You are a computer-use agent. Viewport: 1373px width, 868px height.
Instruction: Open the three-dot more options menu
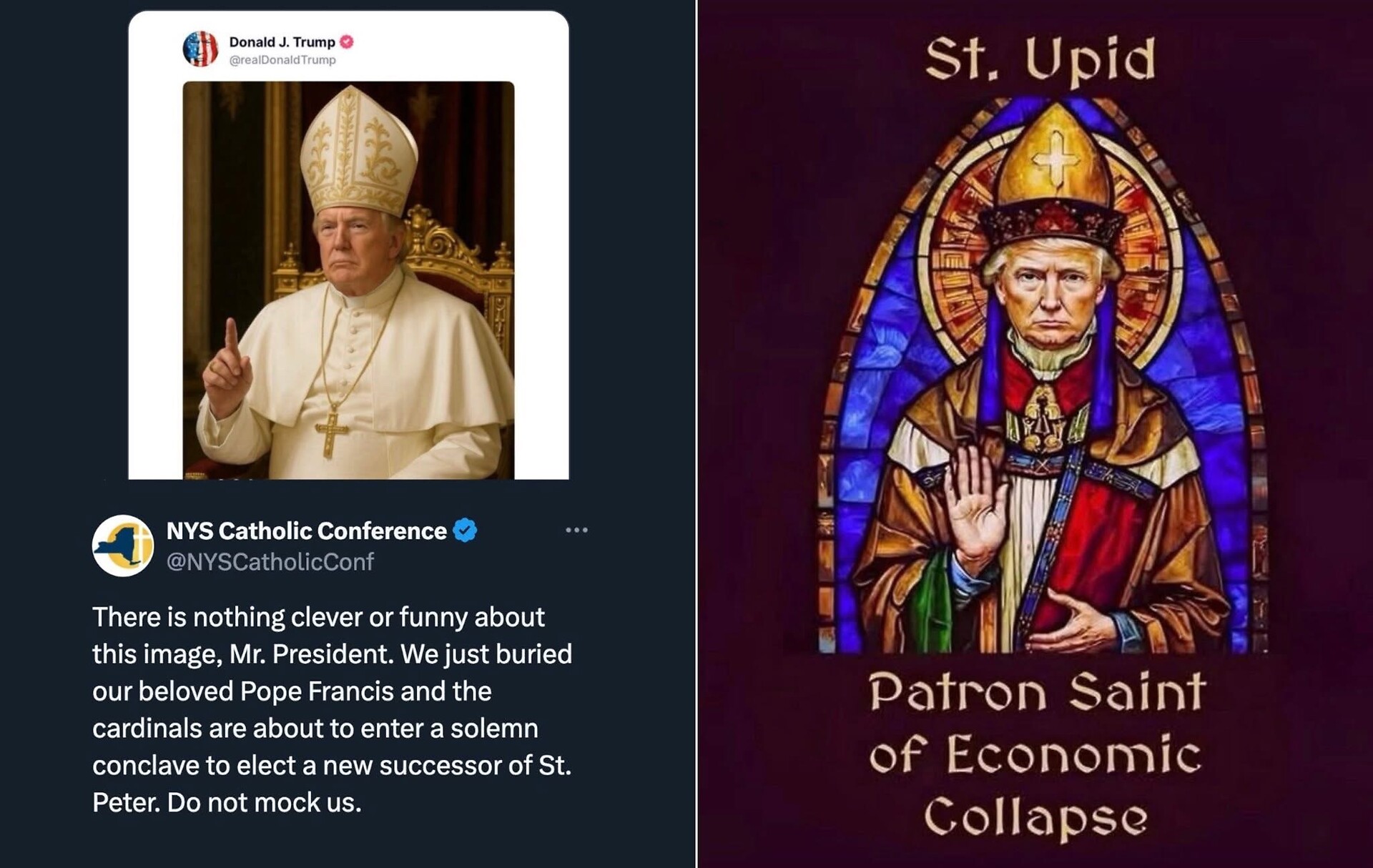tap(576, 530)
